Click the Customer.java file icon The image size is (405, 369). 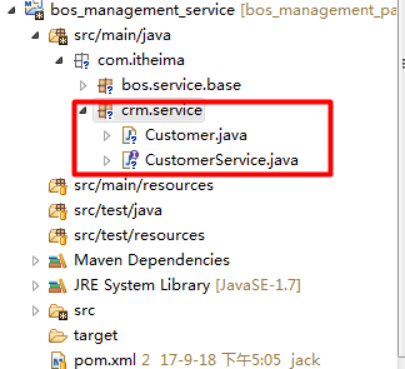point(129,136)
